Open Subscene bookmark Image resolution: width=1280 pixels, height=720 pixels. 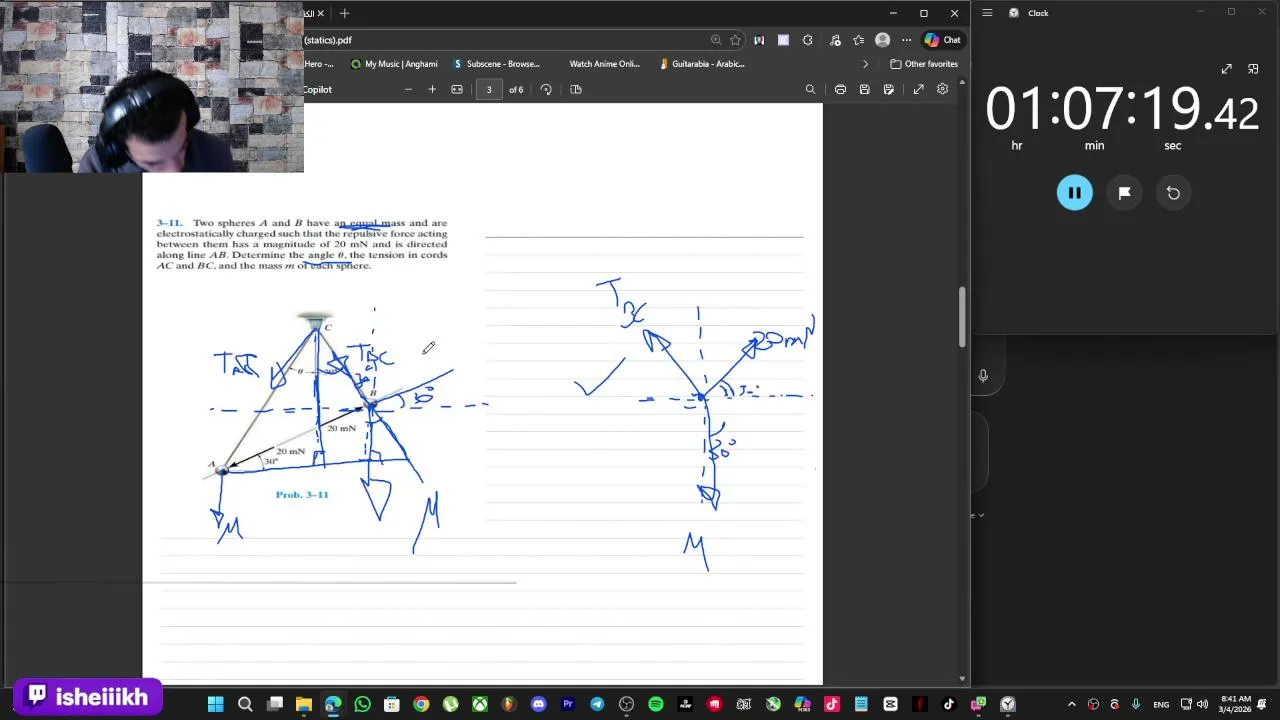pos(496,64)
